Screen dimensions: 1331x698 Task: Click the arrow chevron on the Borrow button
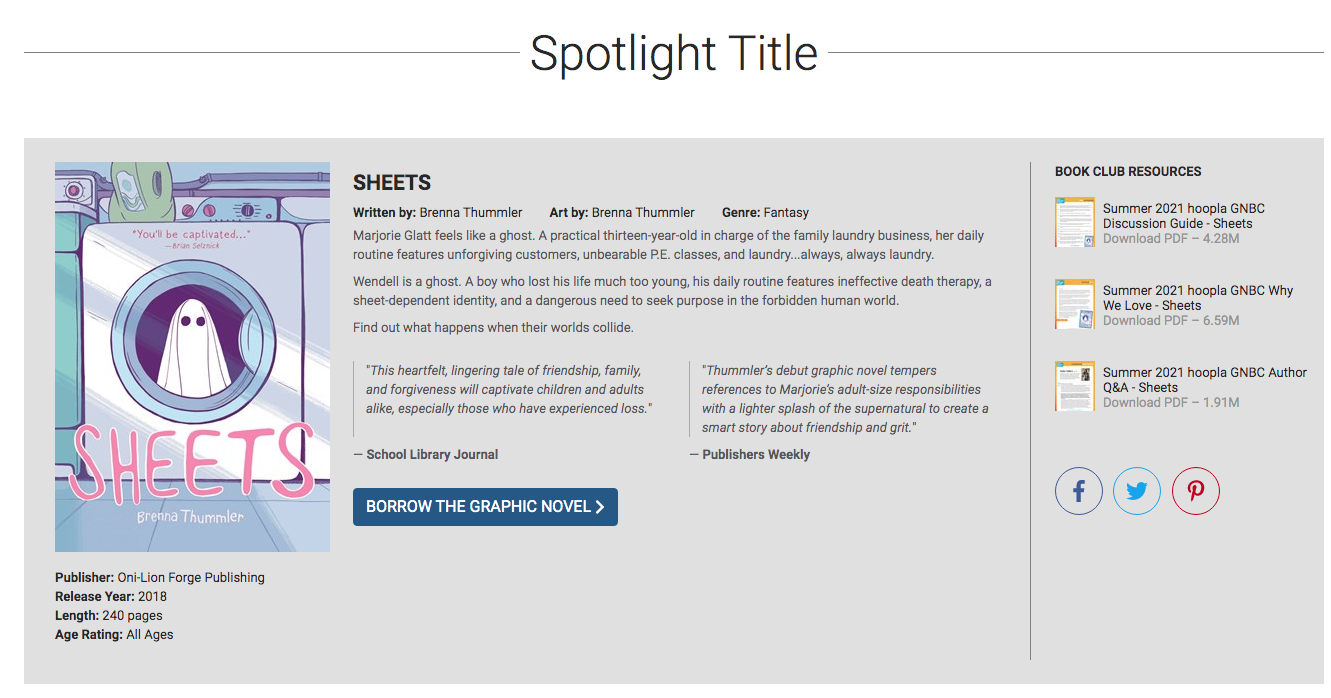[x=600, y=507]
